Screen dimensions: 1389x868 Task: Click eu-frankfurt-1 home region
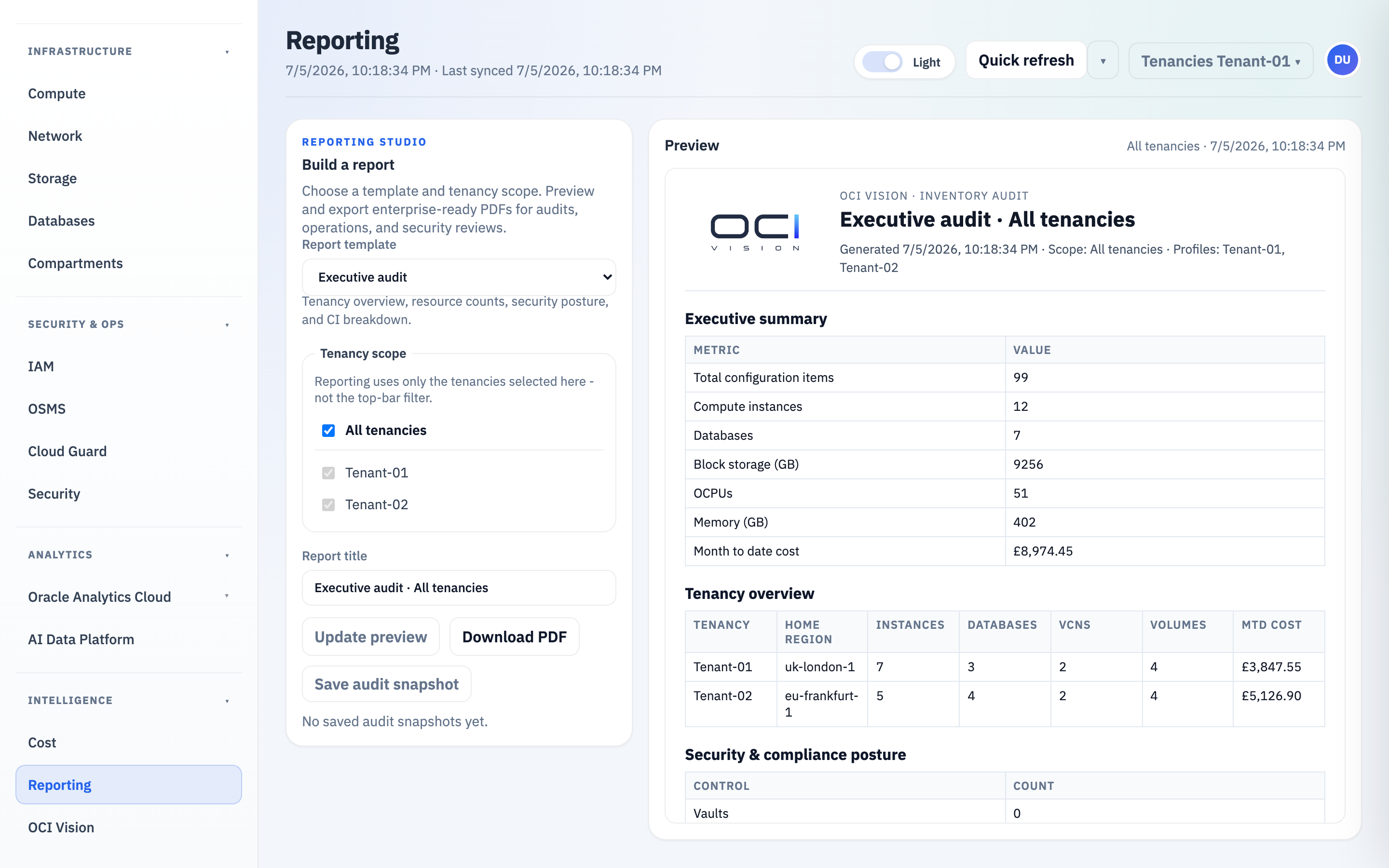[821, 704]
